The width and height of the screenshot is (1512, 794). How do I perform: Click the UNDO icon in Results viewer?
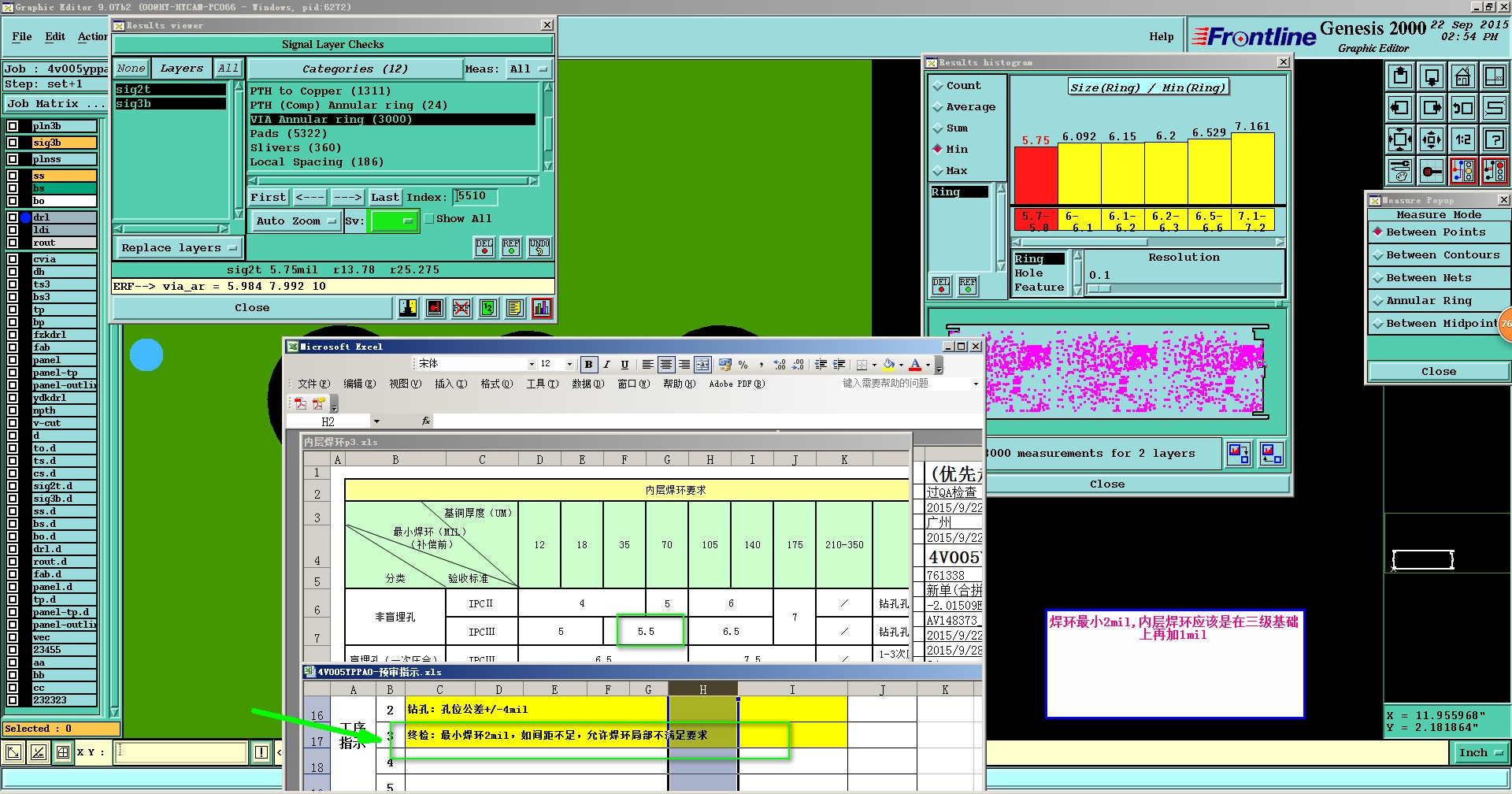click(539, 247)
